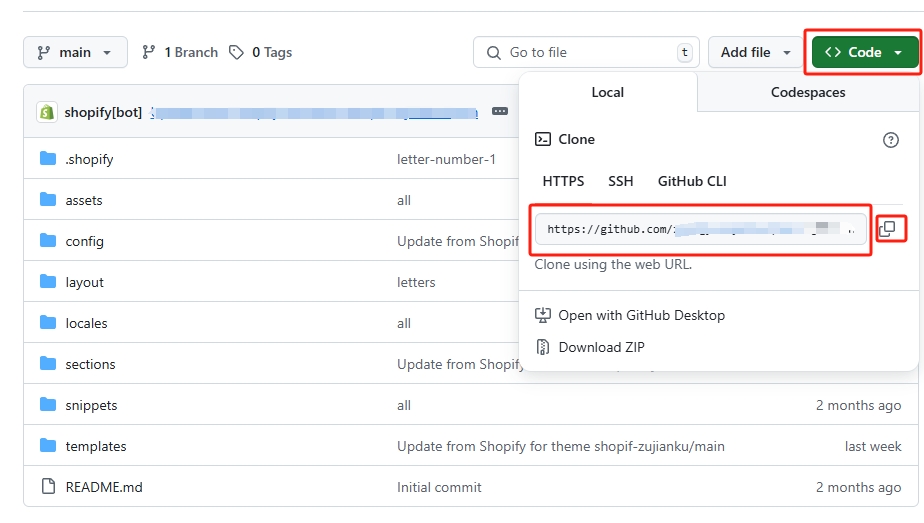The width and height of the screenshot is (924, 523).
Task: Click the desktop icon beside Open with GitHub Desktop
Action: [543, 315]
